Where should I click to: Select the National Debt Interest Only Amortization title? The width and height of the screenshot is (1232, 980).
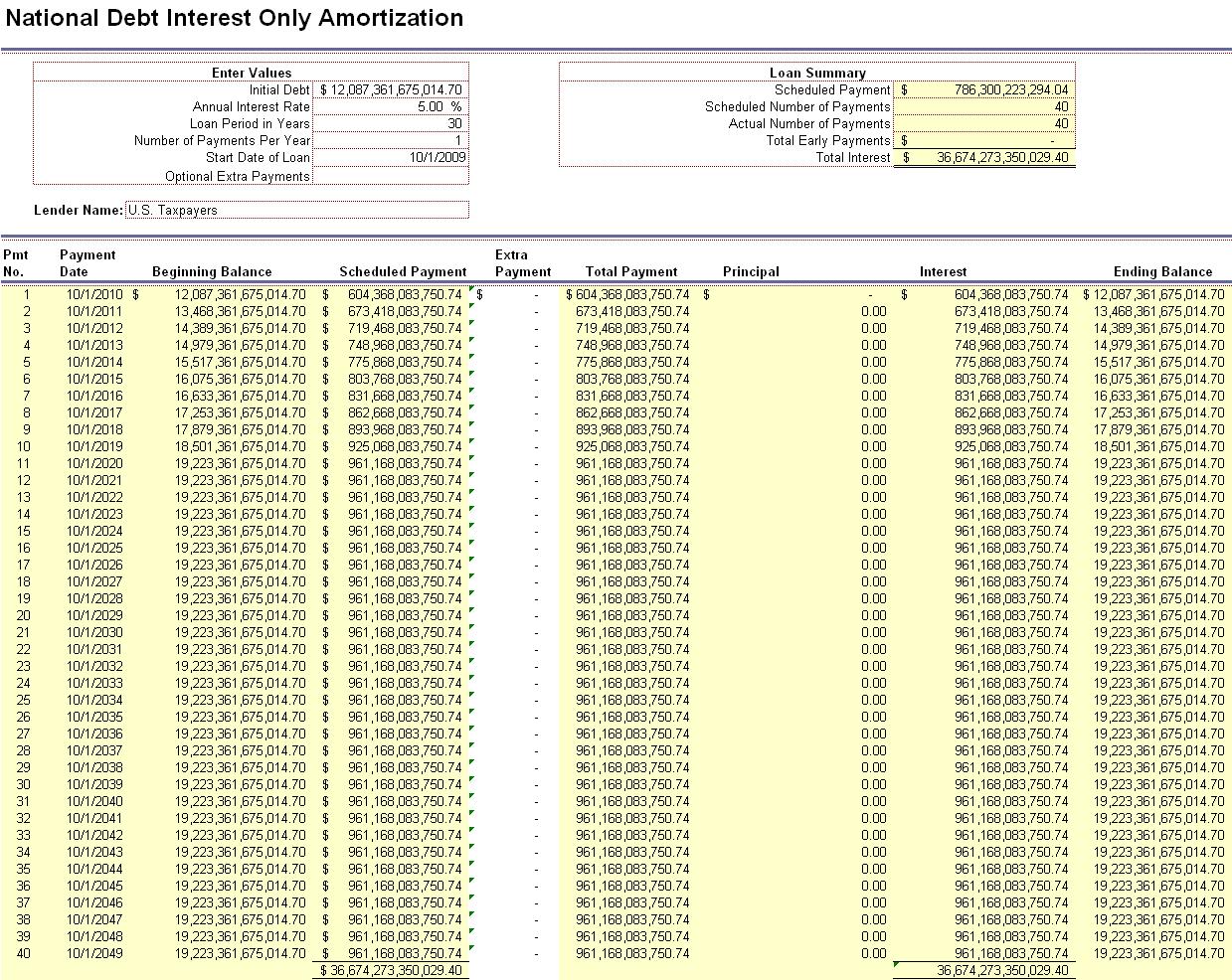click(233, 18)
